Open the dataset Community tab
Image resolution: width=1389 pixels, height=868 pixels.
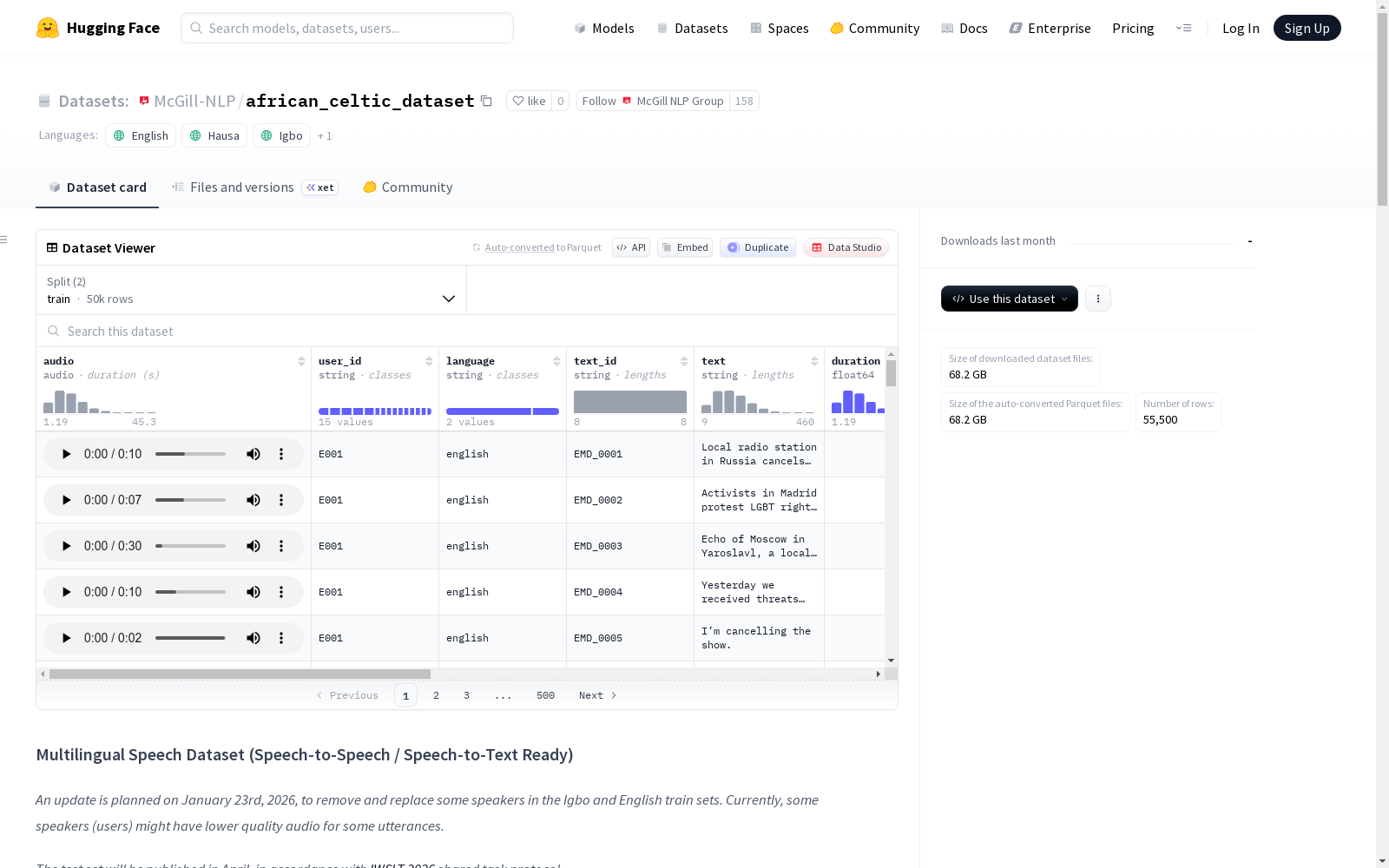pyautogui.click(x=408, y=187)
